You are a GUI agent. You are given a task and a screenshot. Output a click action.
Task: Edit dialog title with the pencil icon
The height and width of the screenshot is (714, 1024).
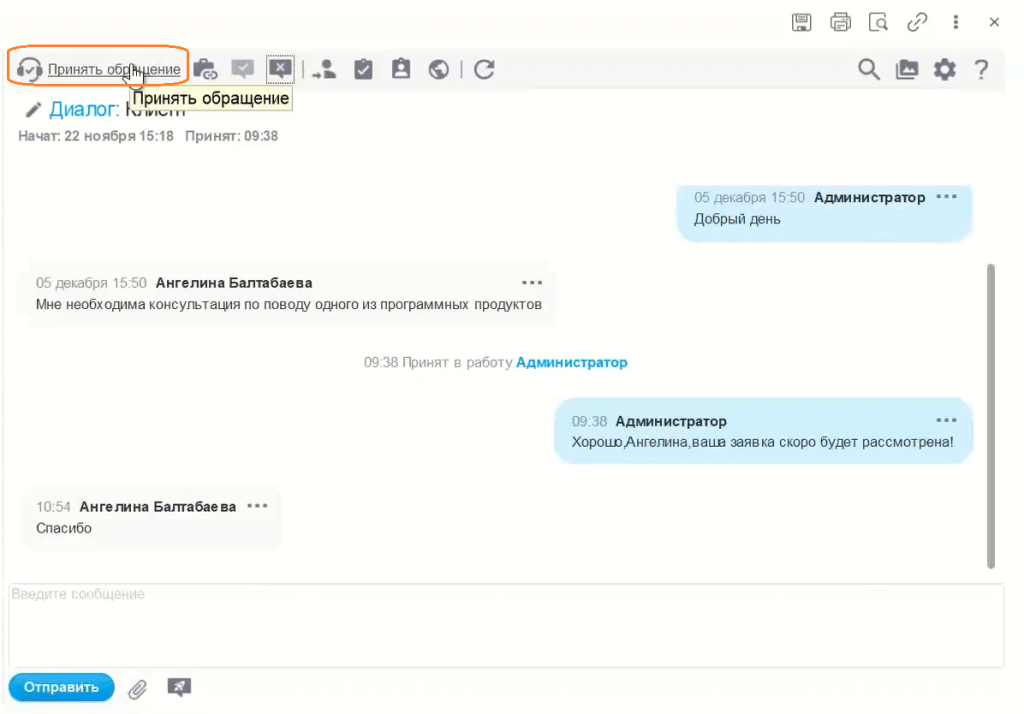point(33,109)
